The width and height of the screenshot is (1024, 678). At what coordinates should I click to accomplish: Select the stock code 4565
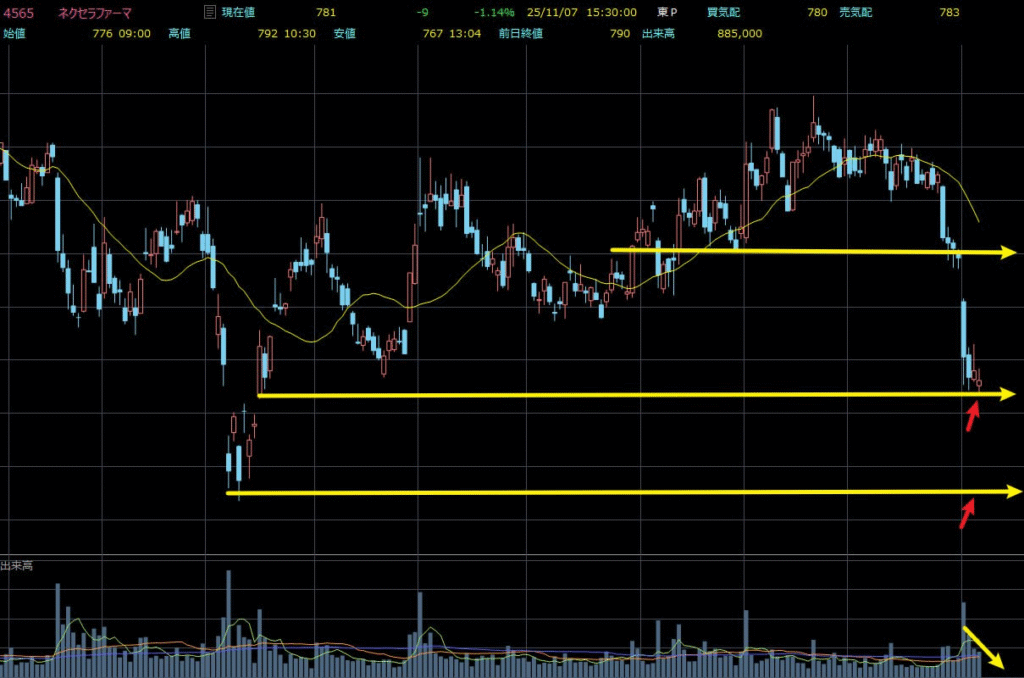point(17,13)
